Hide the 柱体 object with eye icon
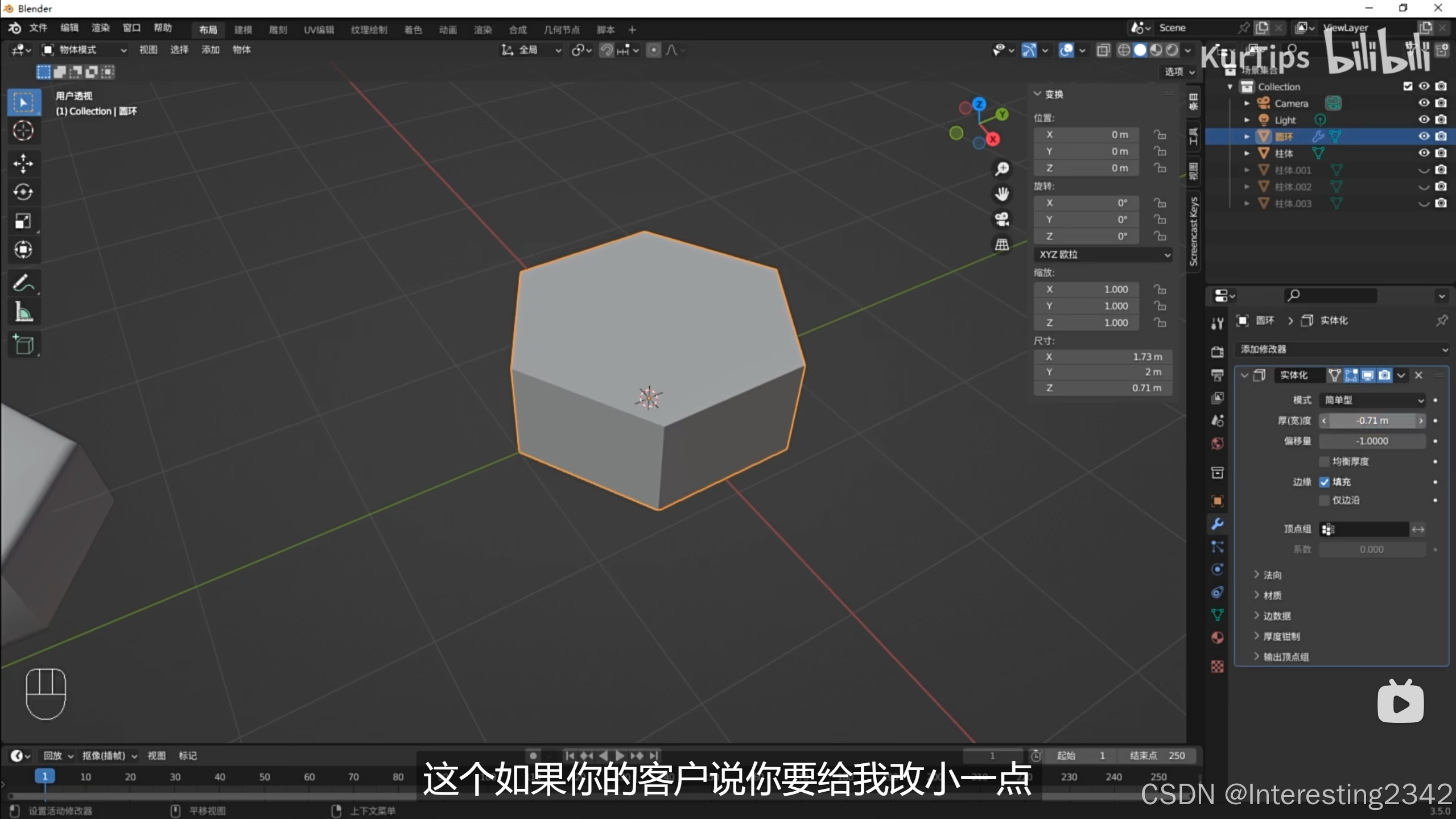This screenshot has width=1456, height=819. tap(1424, 153)
